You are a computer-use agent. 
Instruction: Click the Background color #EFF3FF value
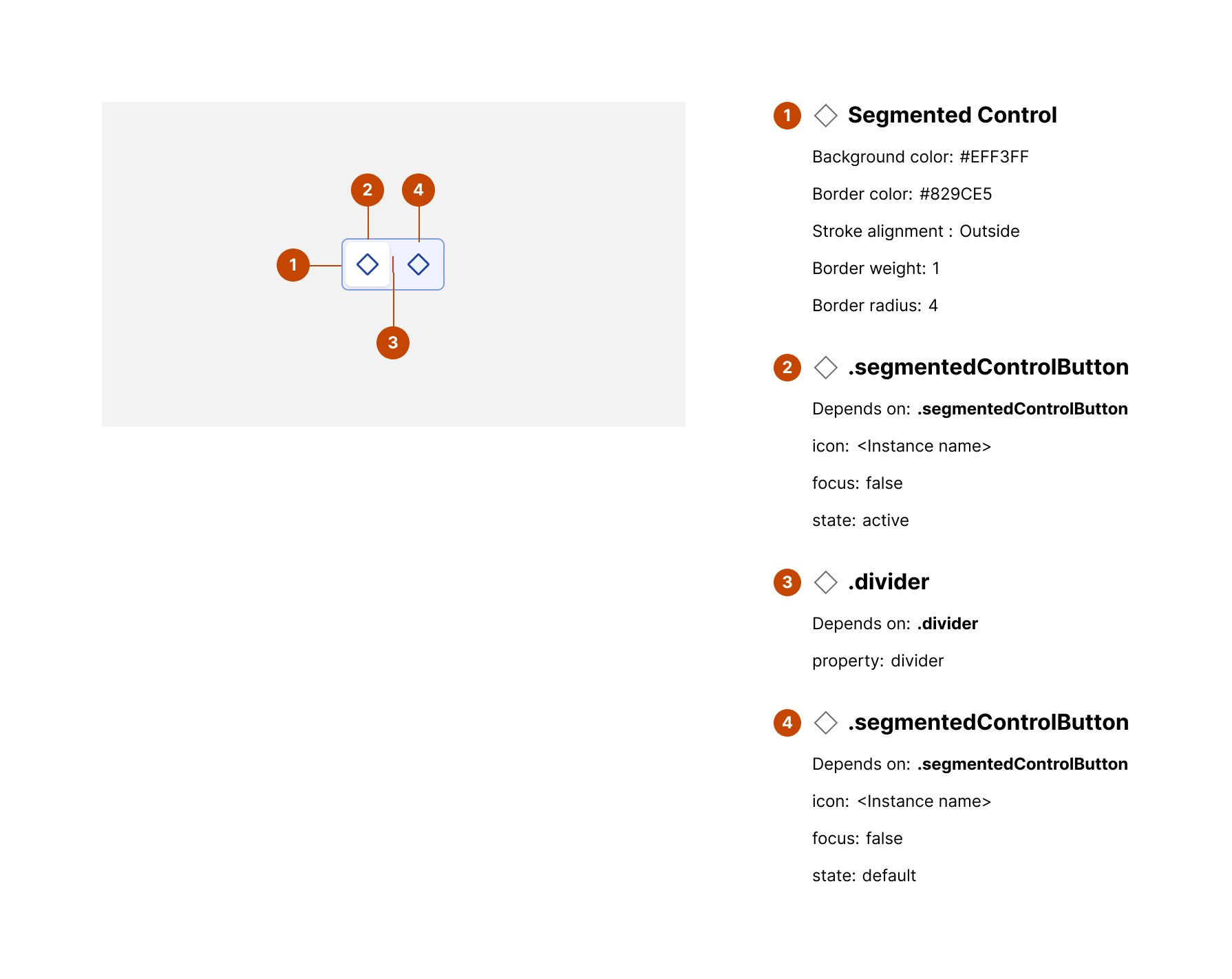tap(994, 157)
